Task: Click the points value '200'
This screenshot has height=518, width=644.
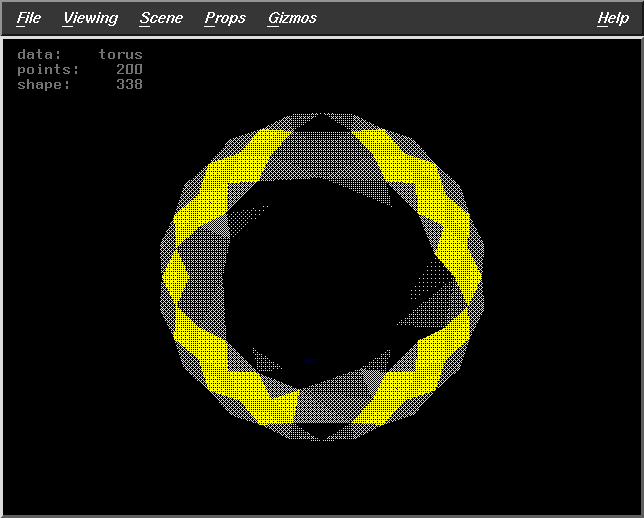Action: coord(129,69)
